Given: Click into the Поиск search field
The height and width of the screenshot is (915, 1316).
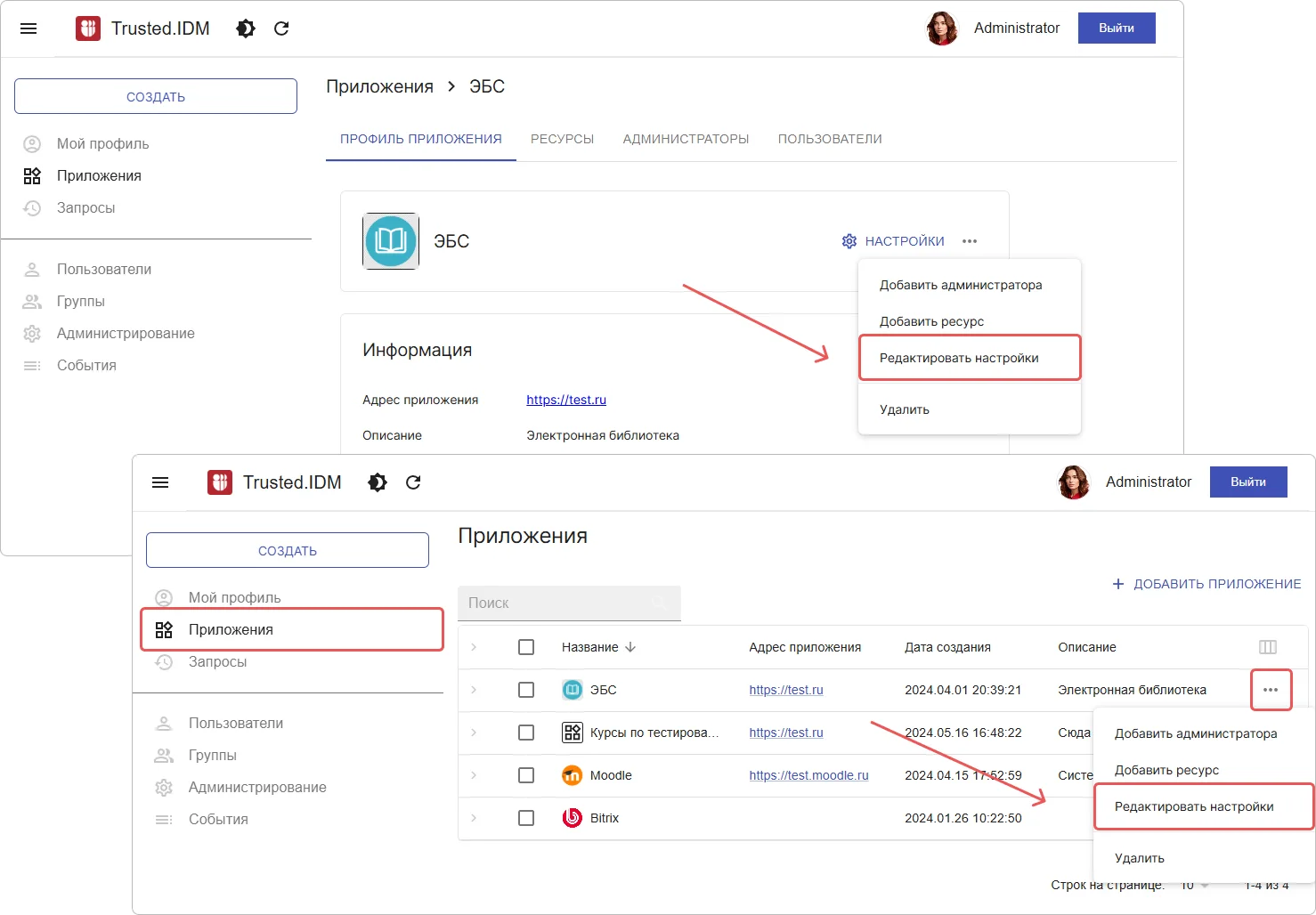Looking at the screenshot, I should (556, 603).
